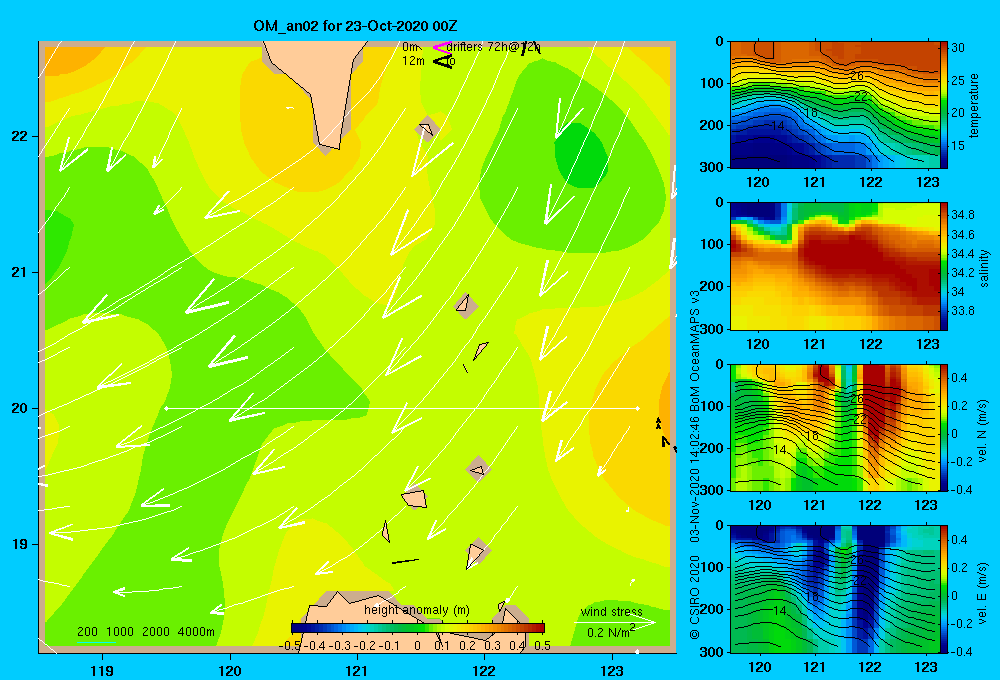
Task: Click the 'drifters 72h@12h' legend label
Action: tap(493, 47)
